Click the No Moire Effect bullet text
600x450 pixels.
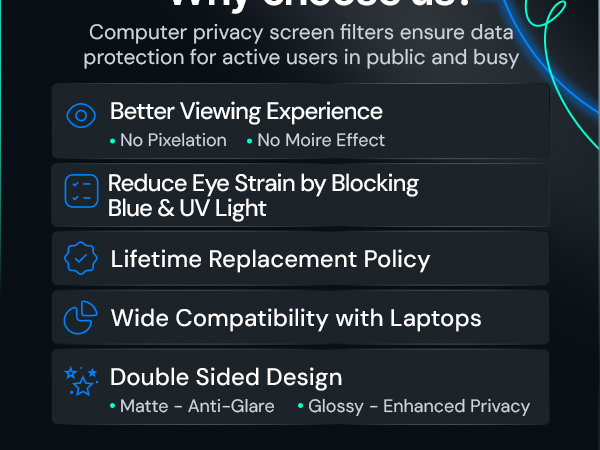pos(321,140)
